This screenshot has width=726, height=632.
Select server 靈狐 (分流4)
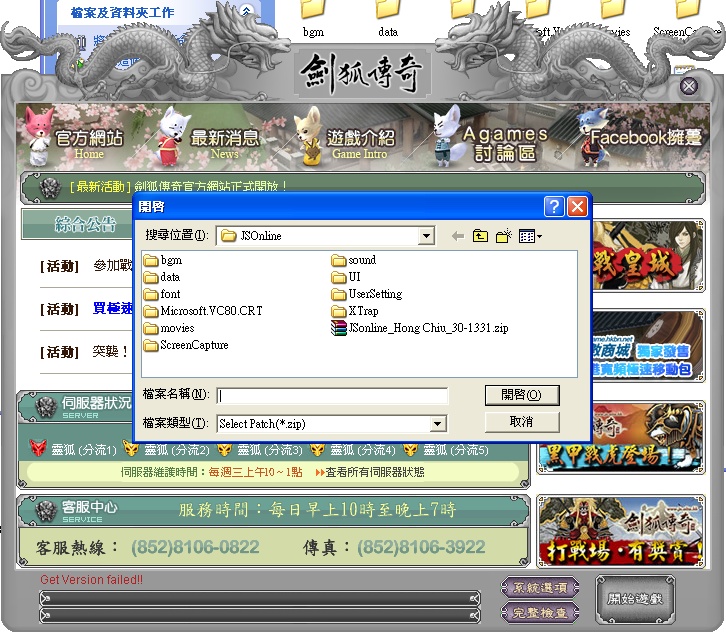[x=352, y=450]
